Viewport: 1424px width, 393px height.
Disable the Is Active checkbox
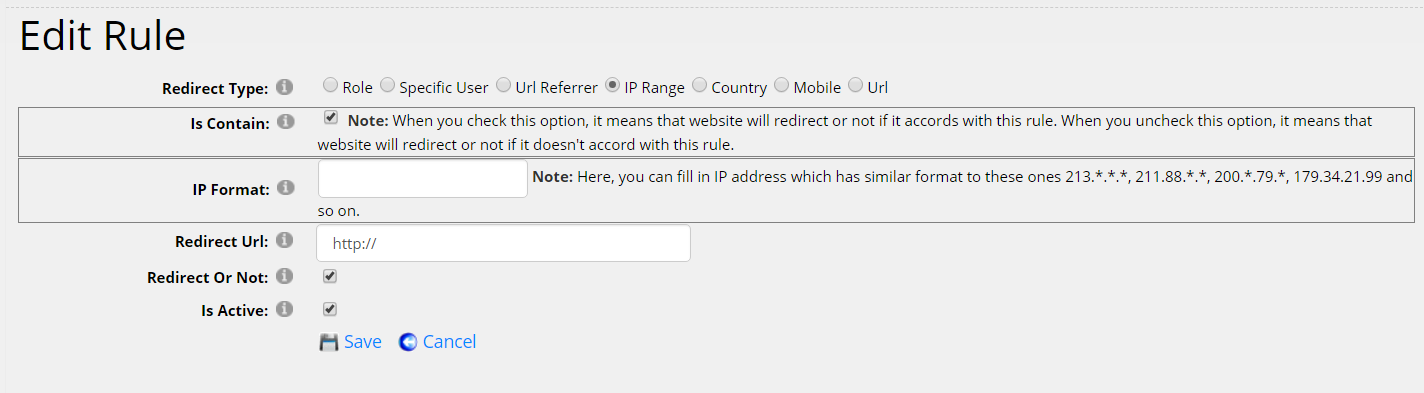330,309
